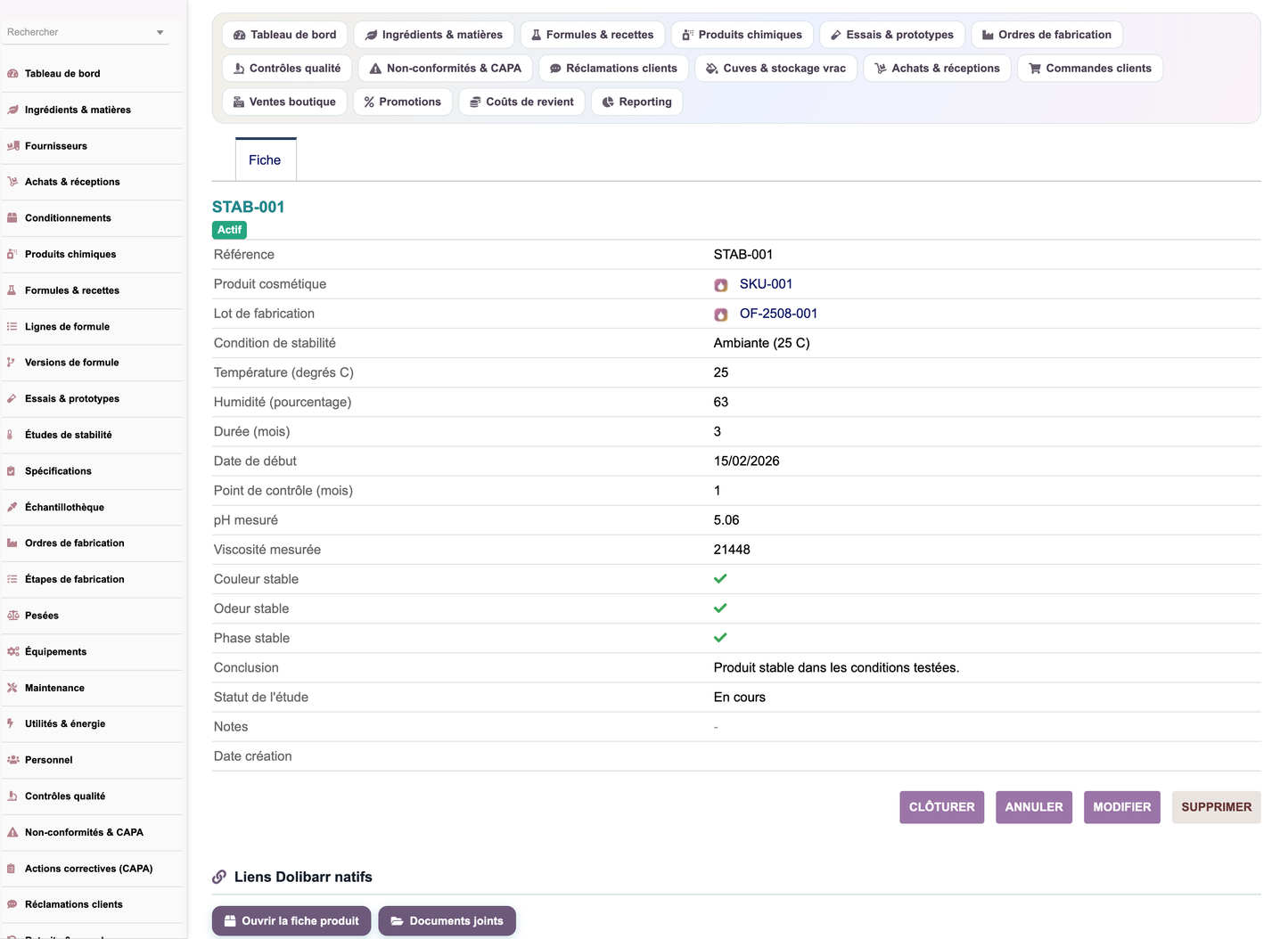Follow the OF-2508-001 lot link
This screenshot has height=939, width=1288.
point(778,314)
